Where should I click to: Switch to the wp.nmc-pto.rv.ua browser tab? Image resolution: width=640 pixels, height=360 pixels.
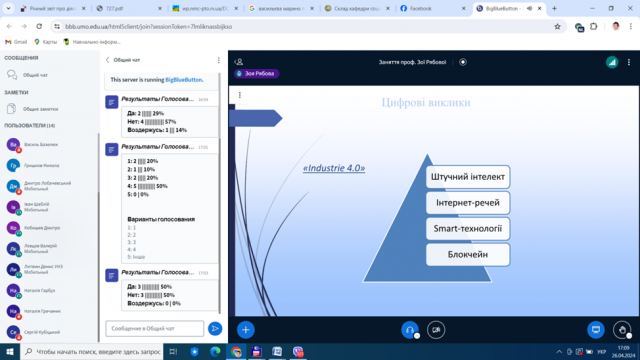[205, 8]
